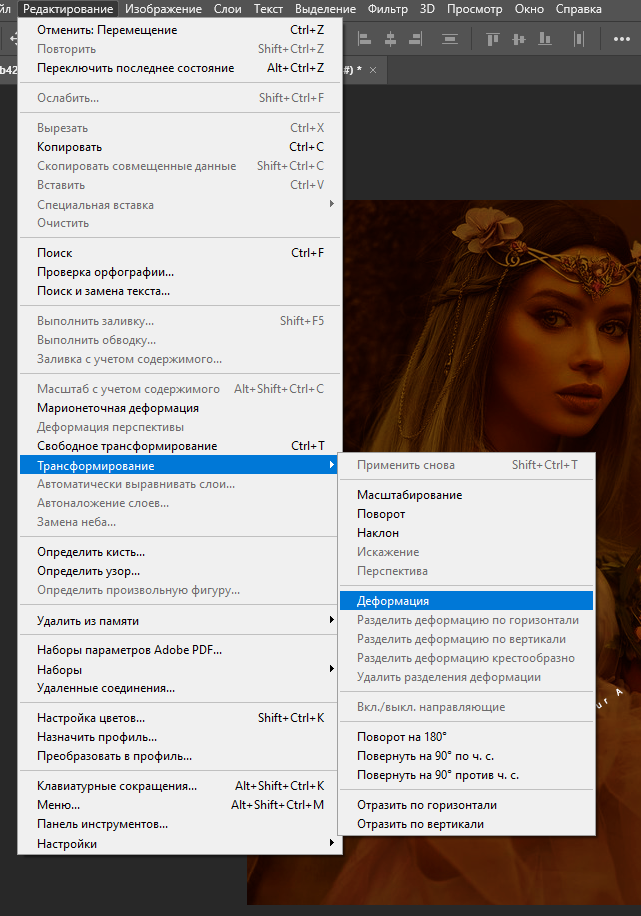Click the align top edges icon

coord(492,41)
